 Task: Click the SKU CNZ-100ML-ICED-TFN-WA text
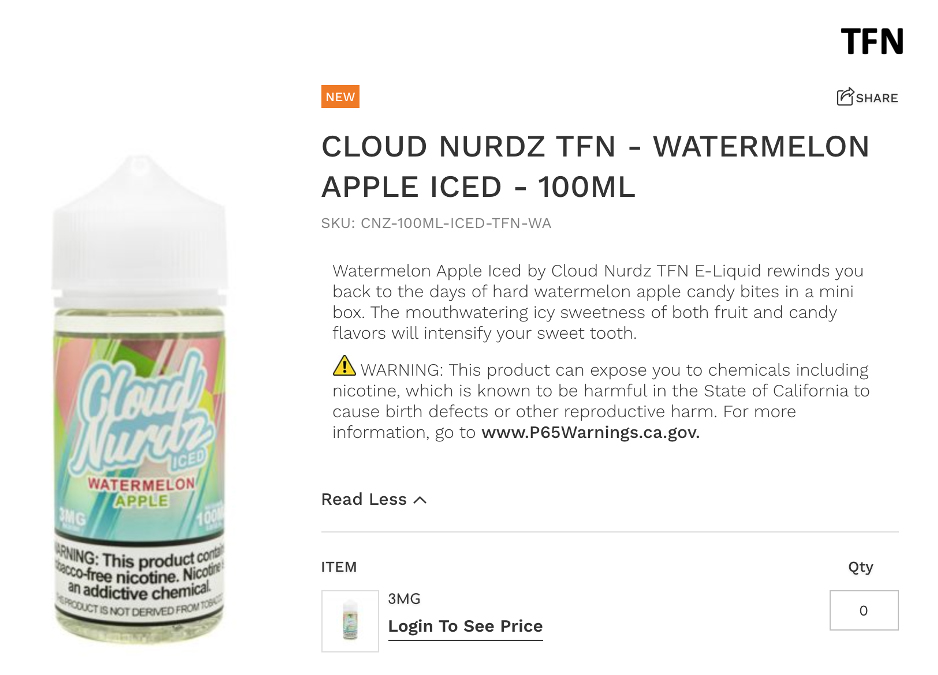[436, 223]
